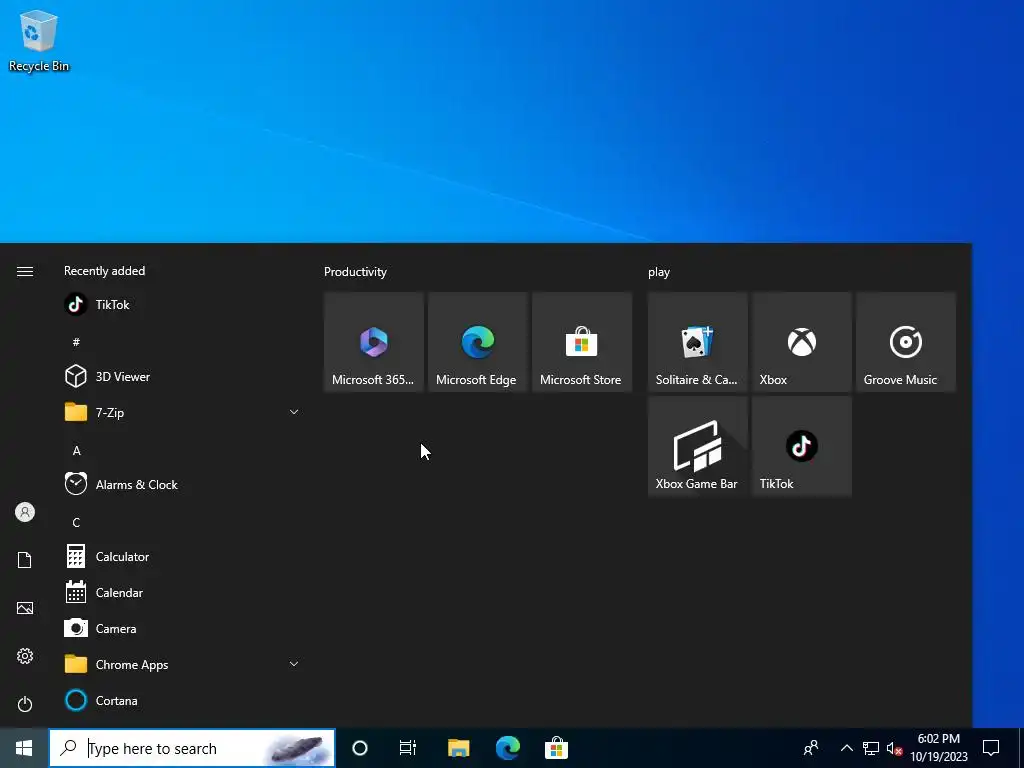Open the Xbox Game Bar tile
The image size is (1024, 768).
point(697,446)
